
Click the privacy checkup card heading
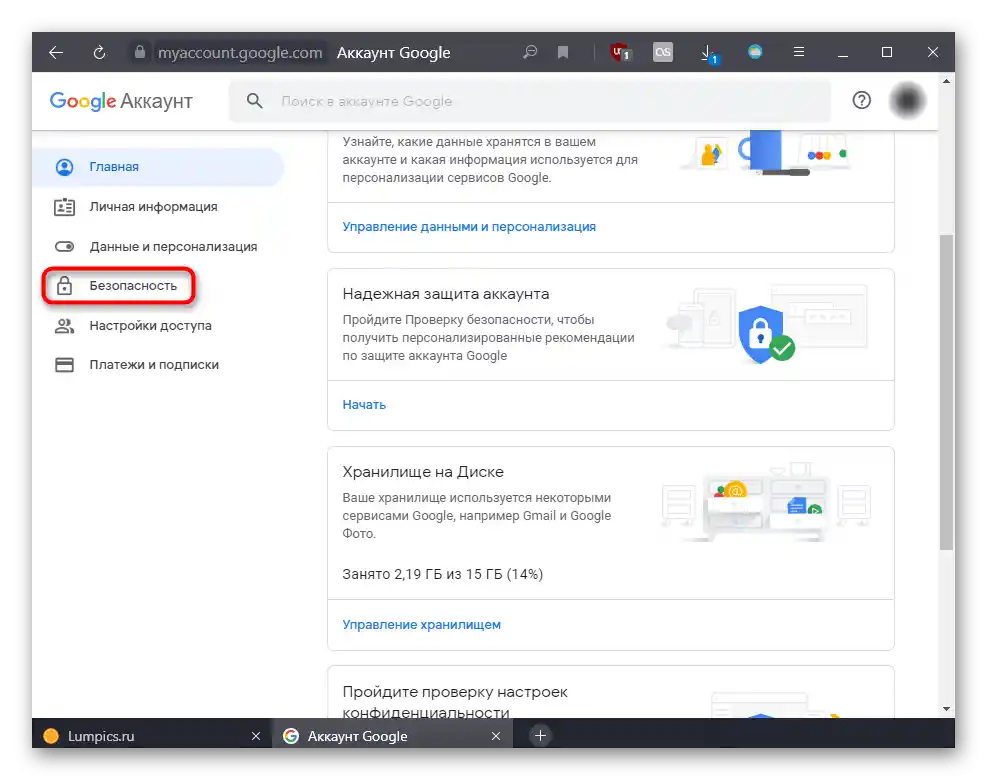455,703
